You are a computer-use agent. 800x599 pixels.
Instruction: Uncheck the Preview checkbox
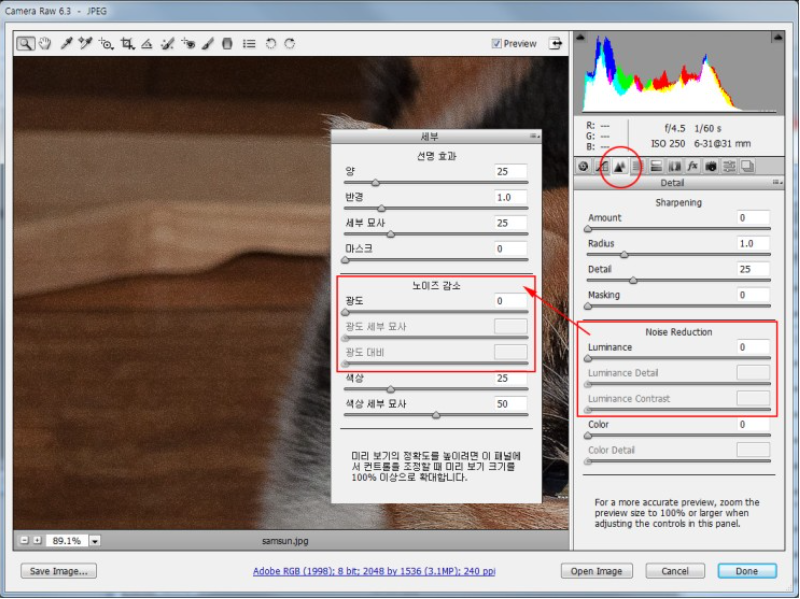point(497,44)
